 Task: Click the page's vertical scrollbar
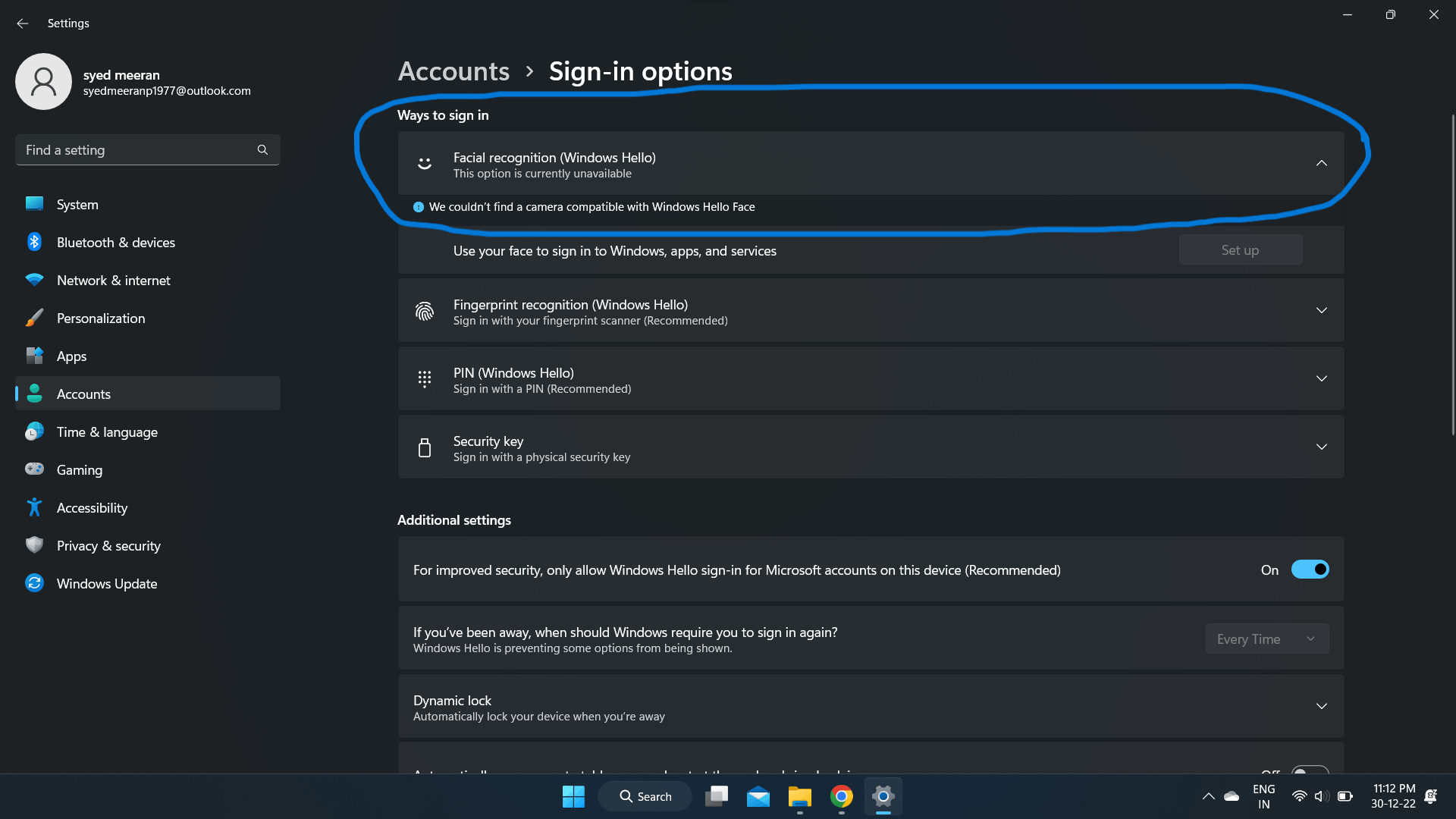click(x=1452, y=273)
